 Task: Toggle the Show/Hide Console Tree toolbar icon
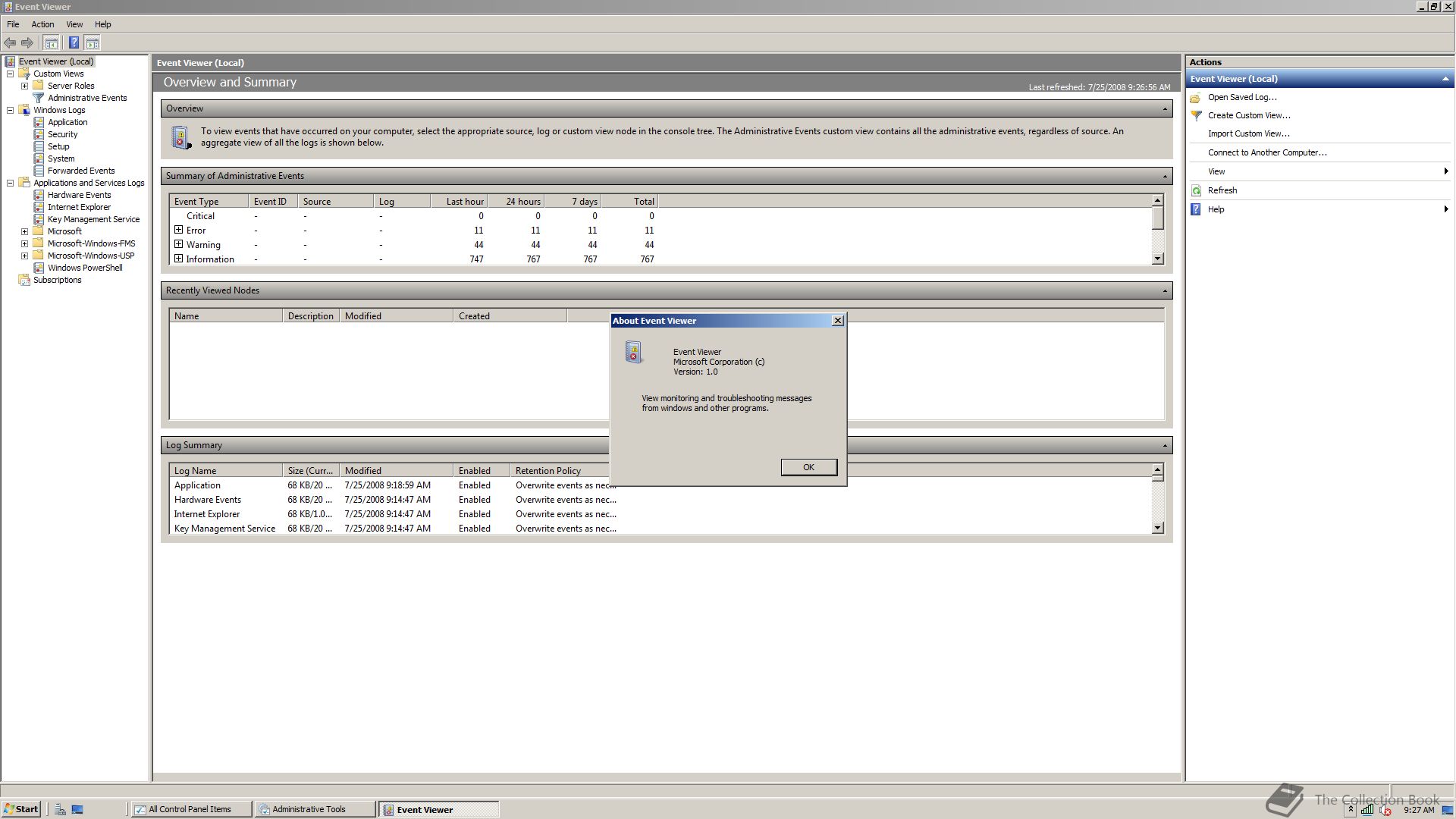[52, 43]
